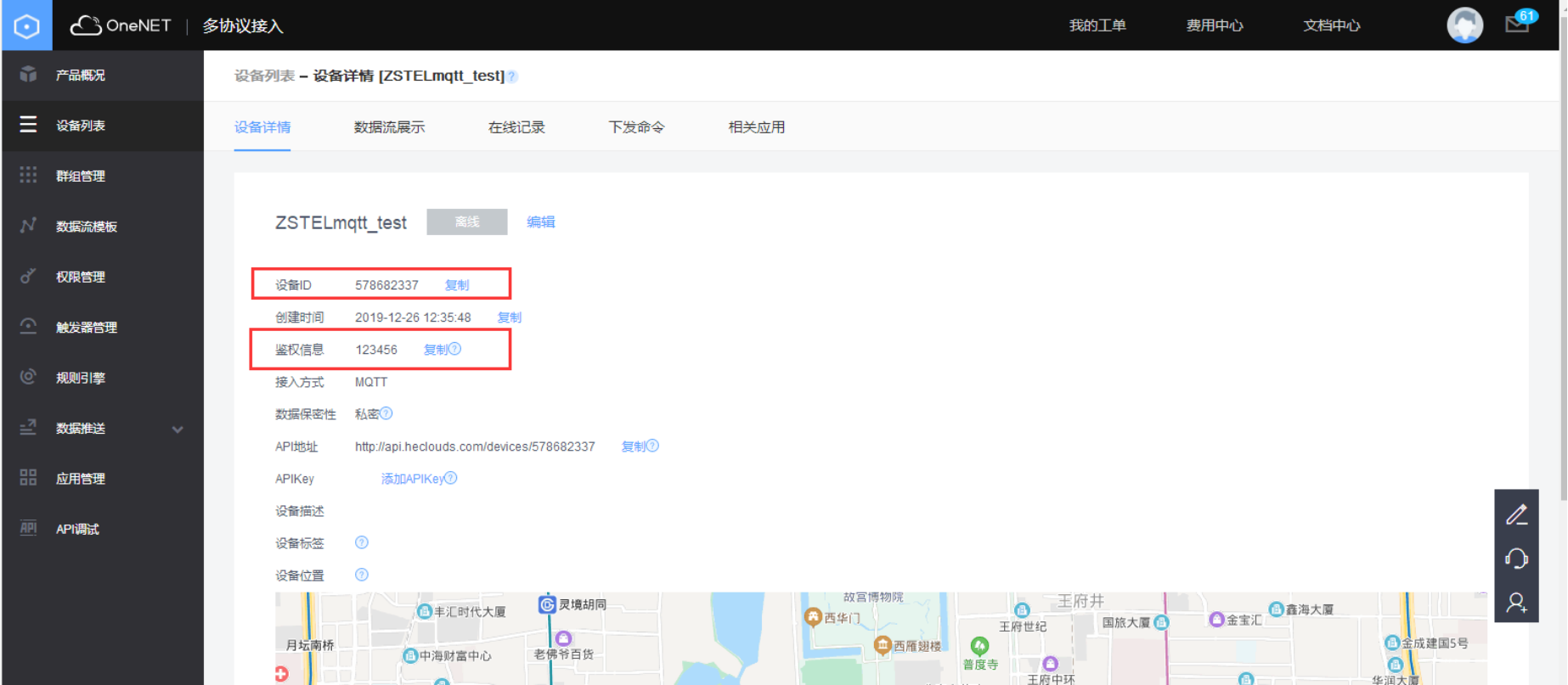This screenshot has height=685, width=1568.
Task: Click the 设备列表 breadcrumb link
Action: click(x=264, y=76)
